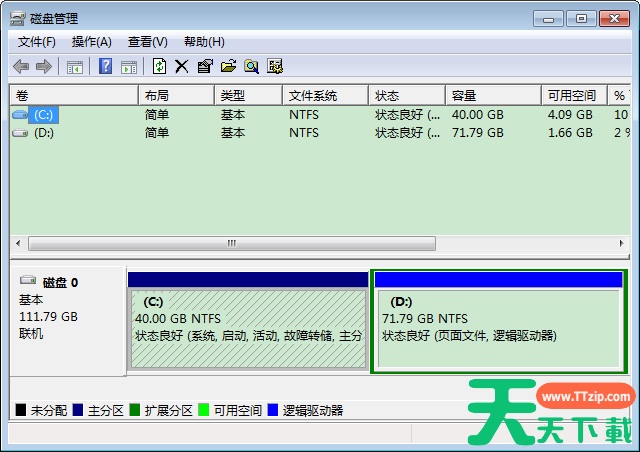Click the Forward arrow toolbar icon
The height and width of the screenshot is (452, 640).
(44, 66)
